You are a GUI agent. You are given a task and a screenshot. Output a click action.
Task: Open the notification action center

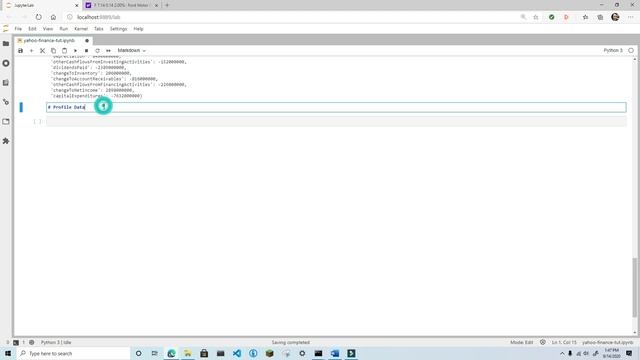point(629,353)
